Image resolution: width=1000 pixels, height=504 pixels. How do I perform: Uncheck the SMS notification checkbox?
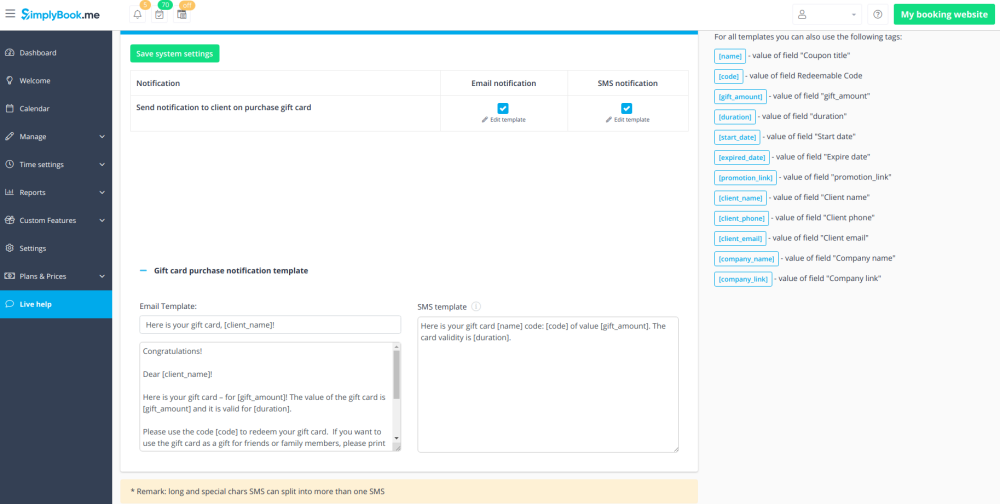[x=627, y=108]
